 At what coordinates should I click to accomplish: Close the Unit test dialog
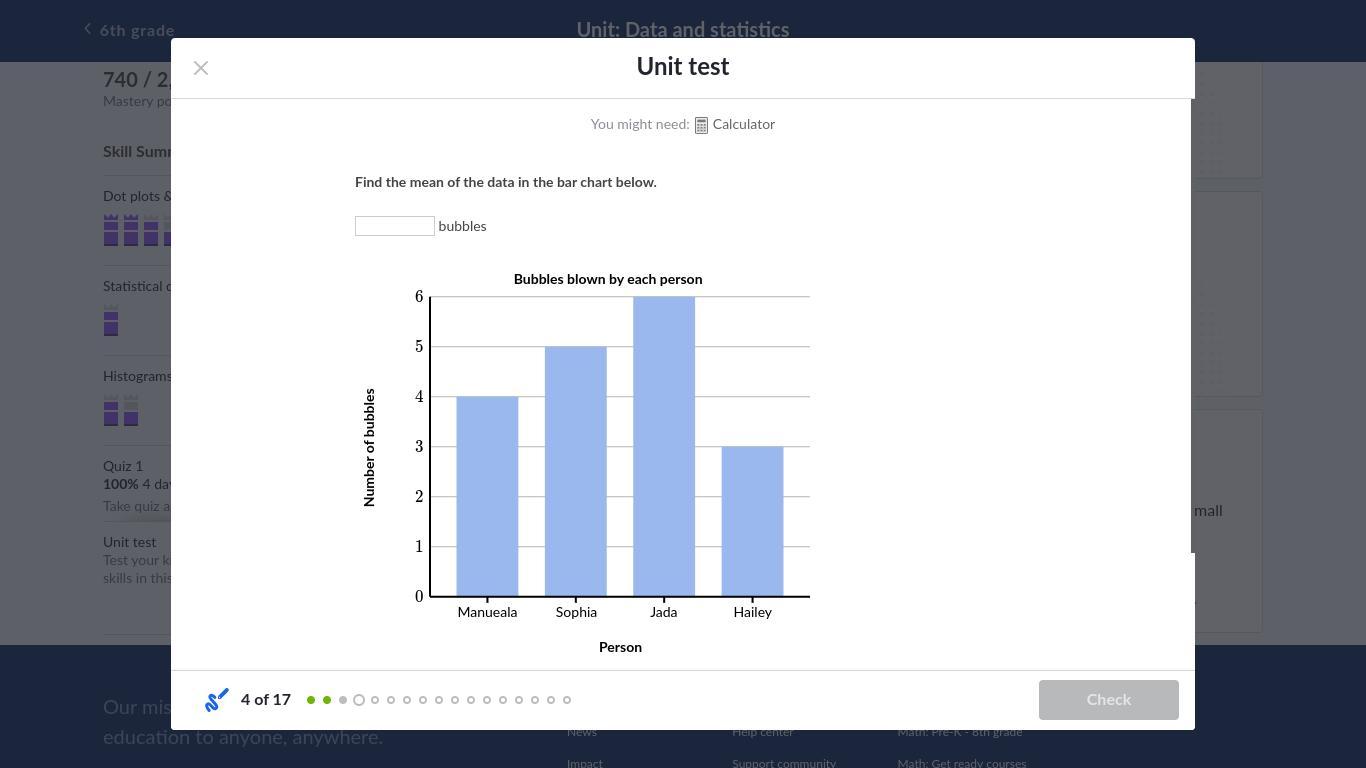pyautogui.click(x=201, y=68)
